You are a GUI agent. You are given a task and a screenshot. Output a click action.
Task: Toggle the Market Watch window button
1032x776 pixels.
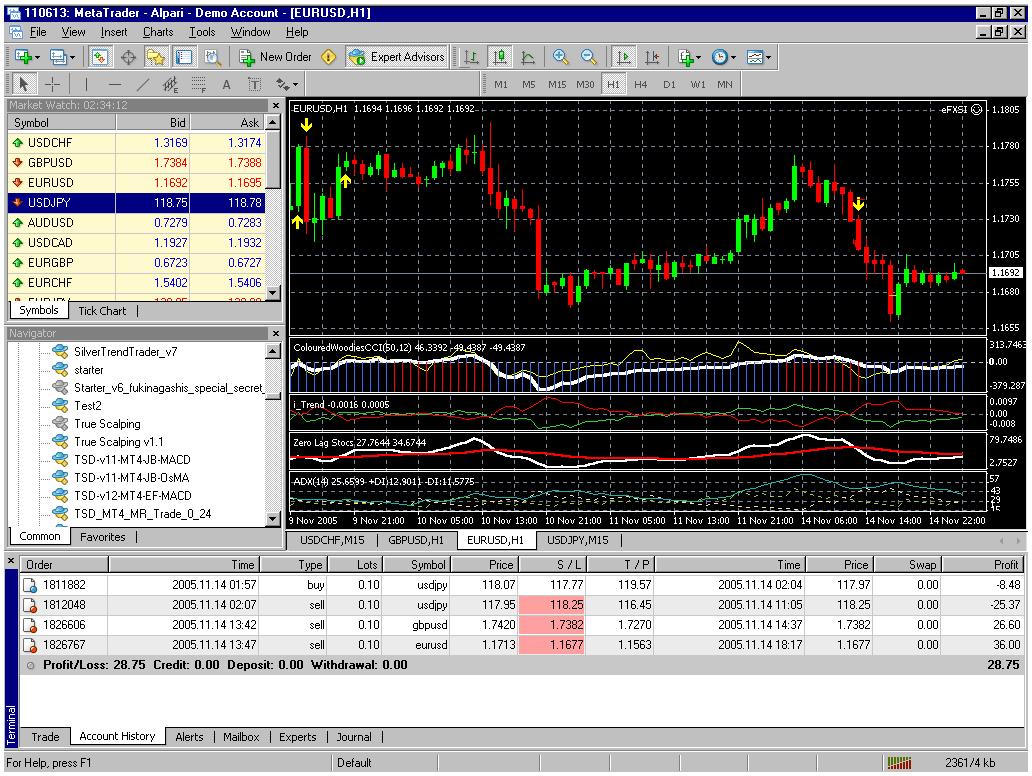[100, 57]
